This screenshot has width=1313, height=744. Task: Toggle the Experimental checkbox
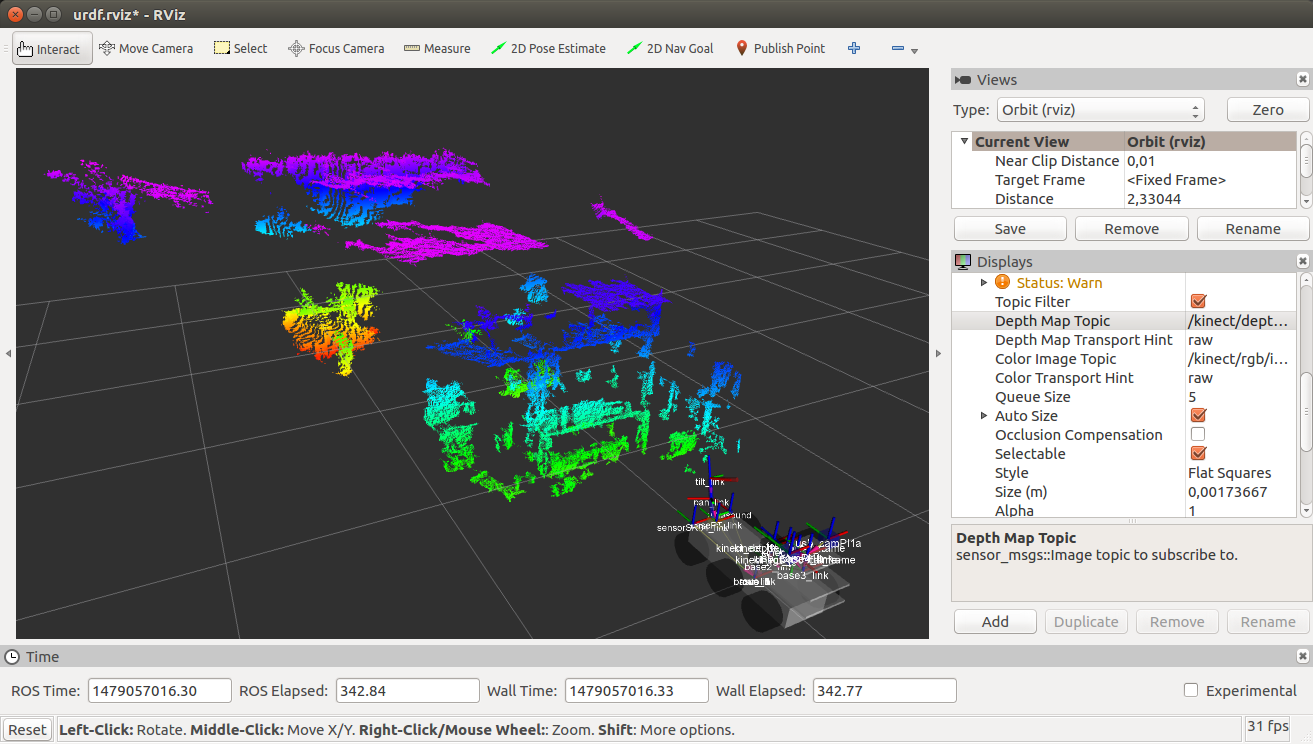pyautogui.click(x=1191, y=690)
